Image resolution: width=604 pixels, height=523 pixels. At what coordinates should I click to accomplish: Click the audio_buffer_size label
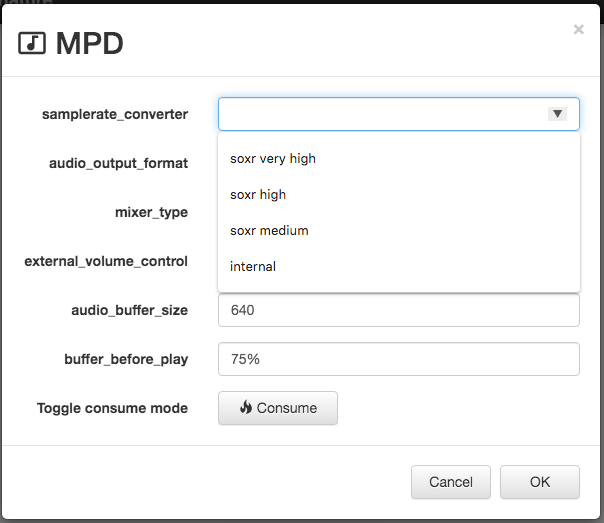pyautogui.click(x=129, y=310)
